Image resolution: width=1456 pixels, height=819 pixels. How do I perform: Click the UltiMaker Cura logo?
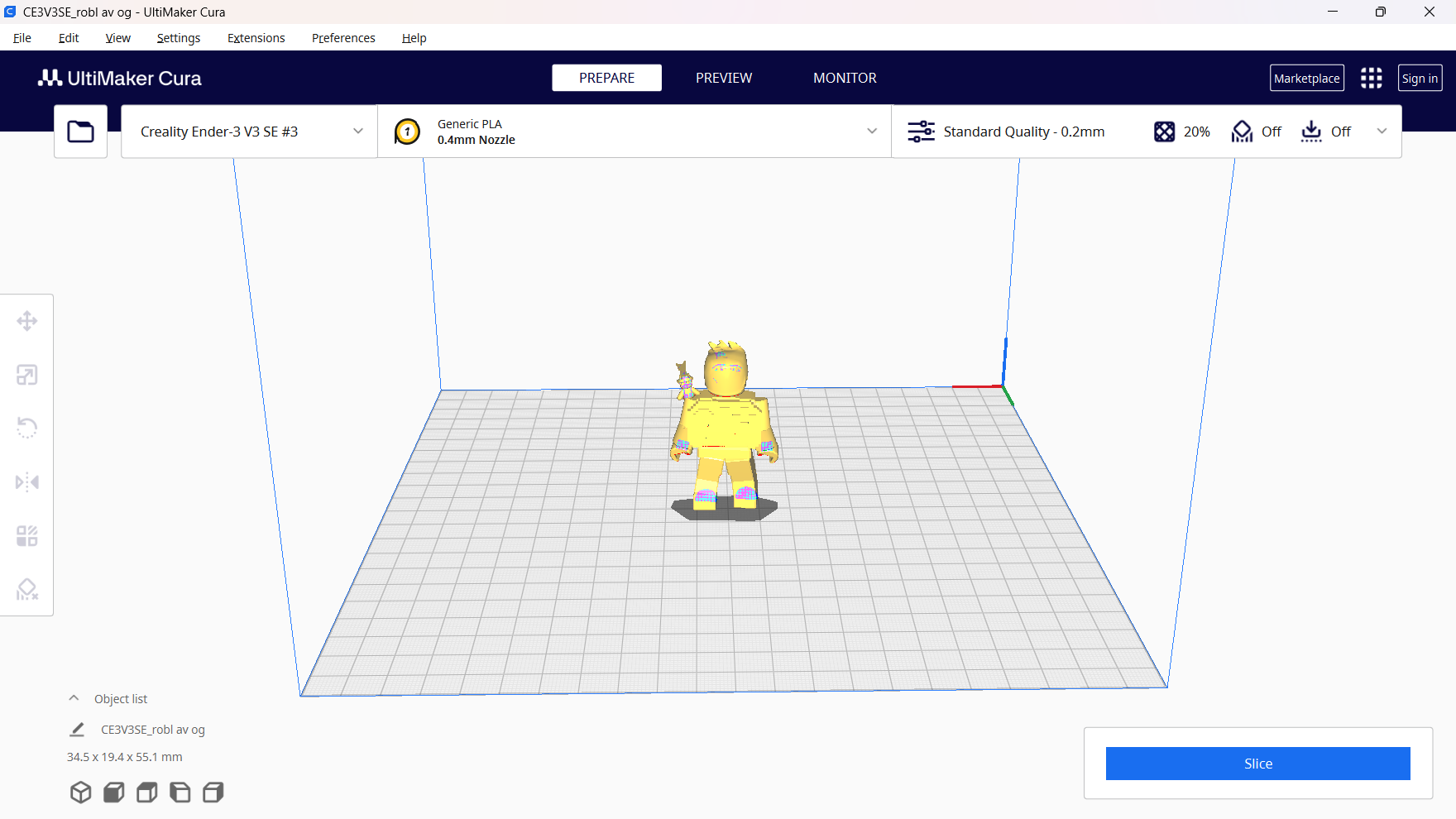tap(120, 78)
